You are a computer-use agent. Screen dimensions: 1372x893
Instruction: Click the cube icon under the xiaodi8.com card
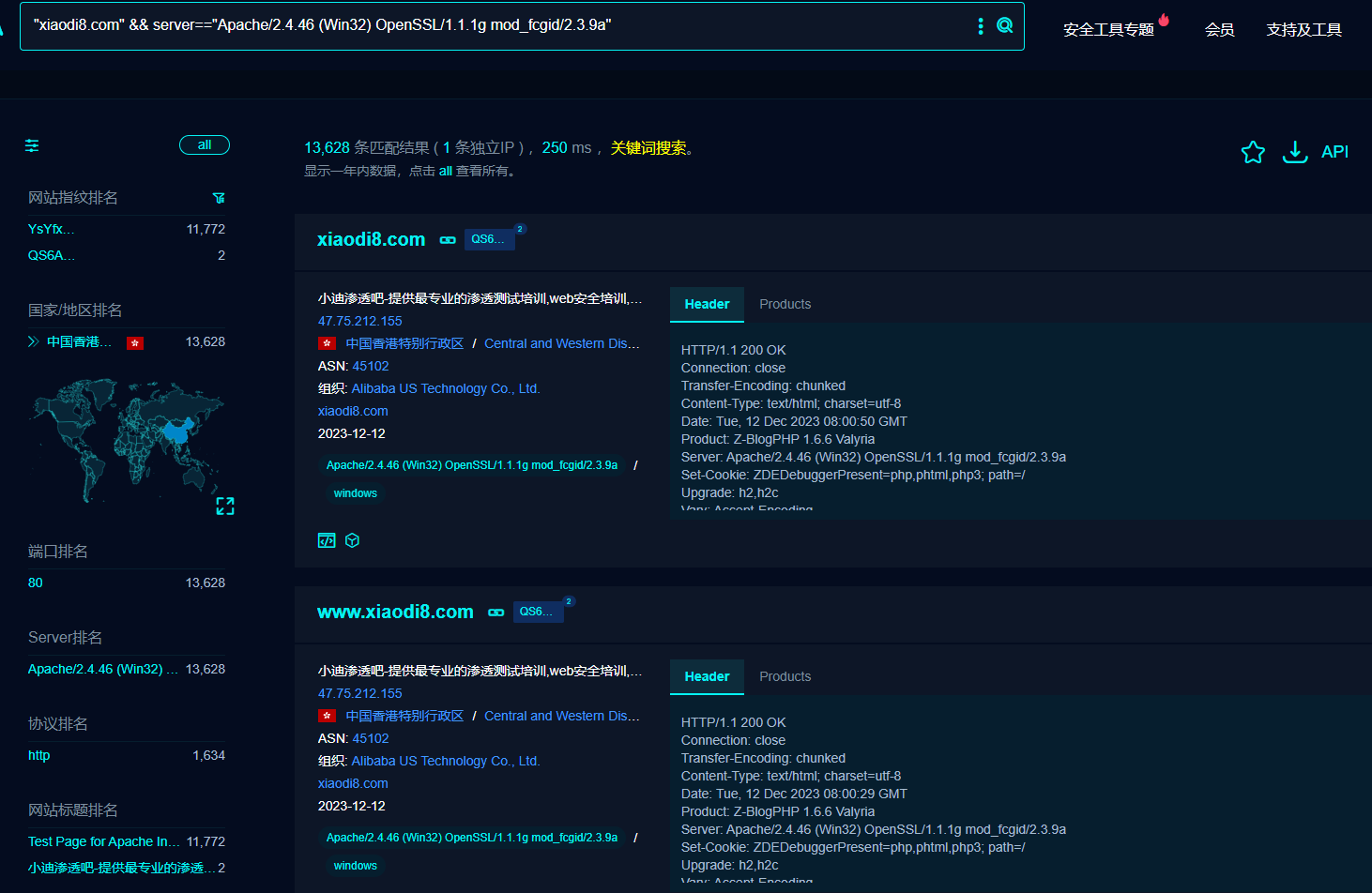point(353,540)
